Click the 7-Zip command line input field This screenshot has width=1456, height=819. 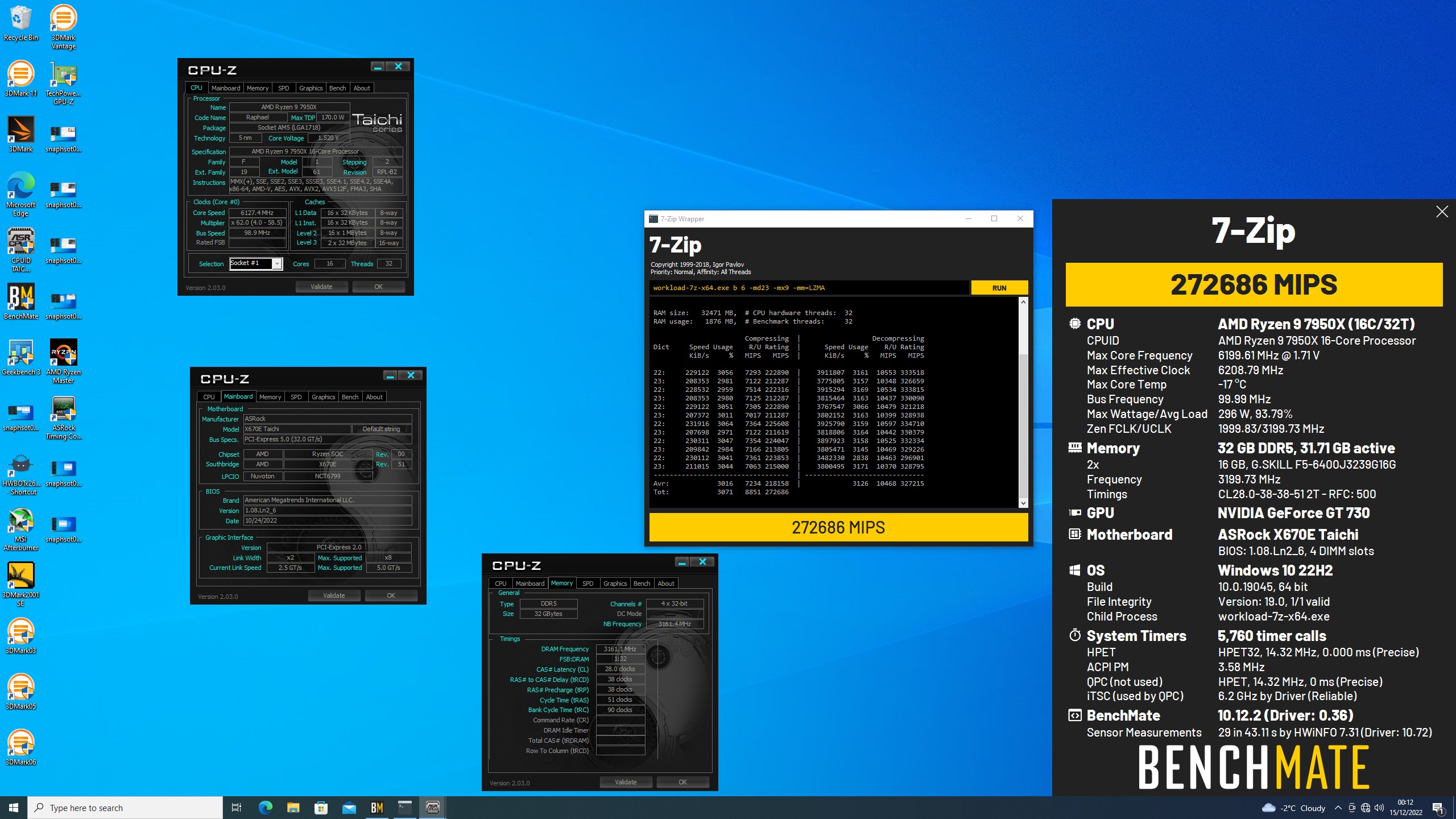pyautogui.click(x=809, y=288)
